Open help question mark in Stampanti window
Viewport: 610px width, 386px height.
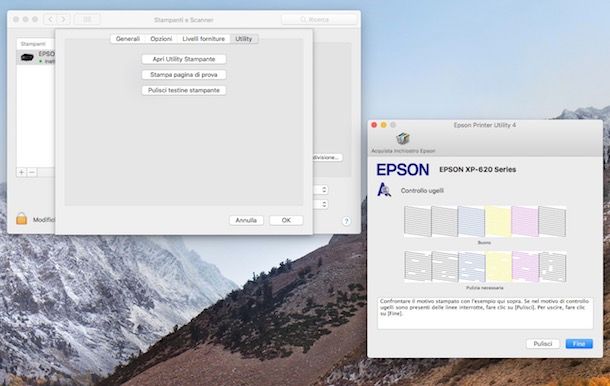point(346,221)
